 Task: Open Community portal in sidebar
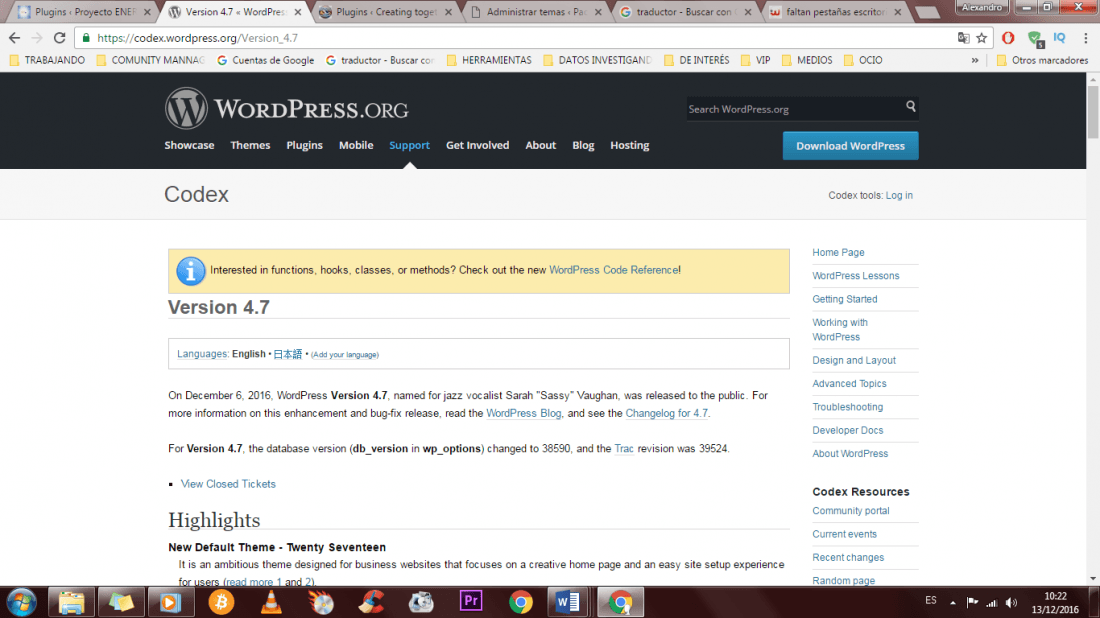point(850,511)
